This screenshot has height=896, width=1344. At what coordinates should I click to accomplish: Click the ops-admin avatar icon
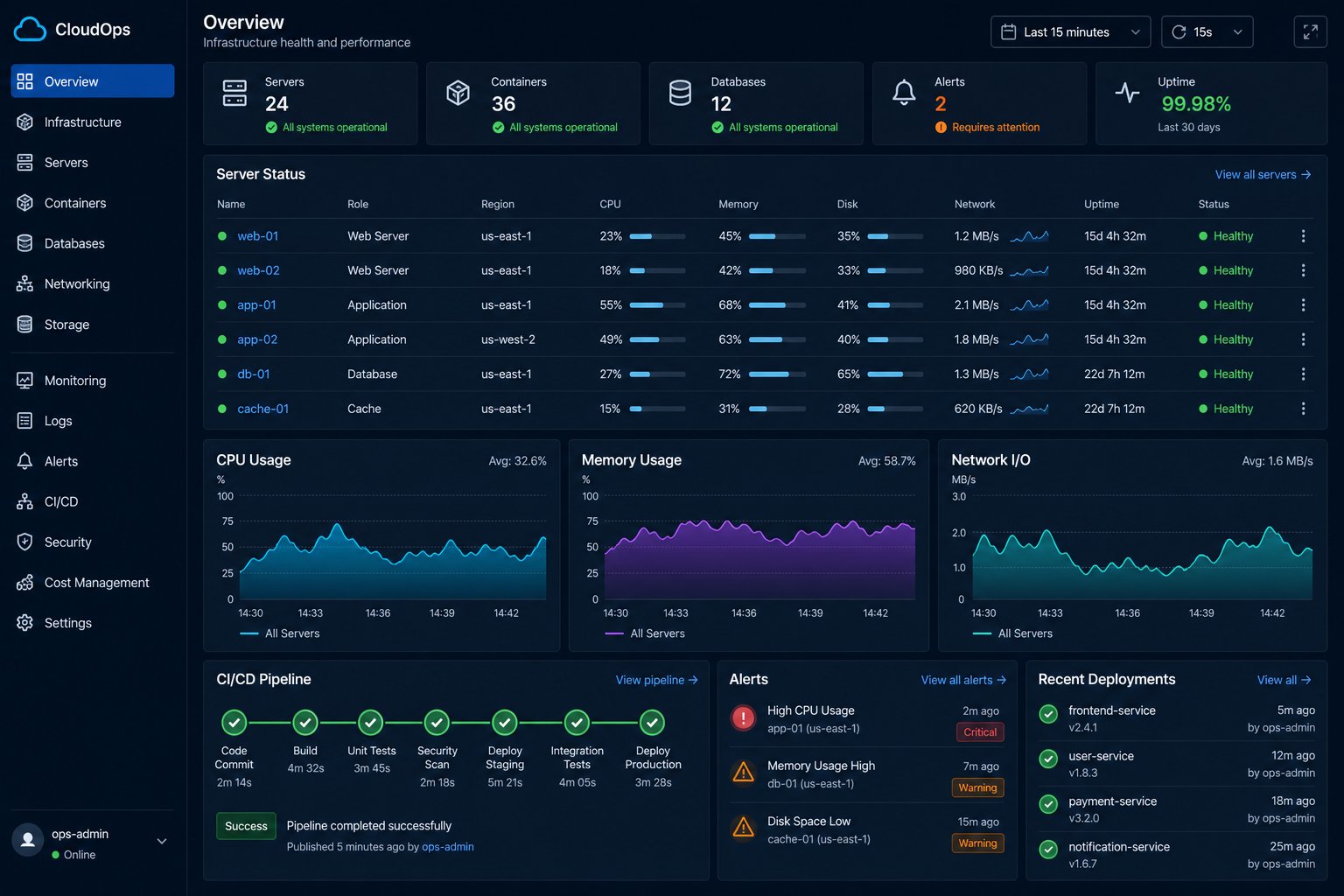[x=28, y=840]
